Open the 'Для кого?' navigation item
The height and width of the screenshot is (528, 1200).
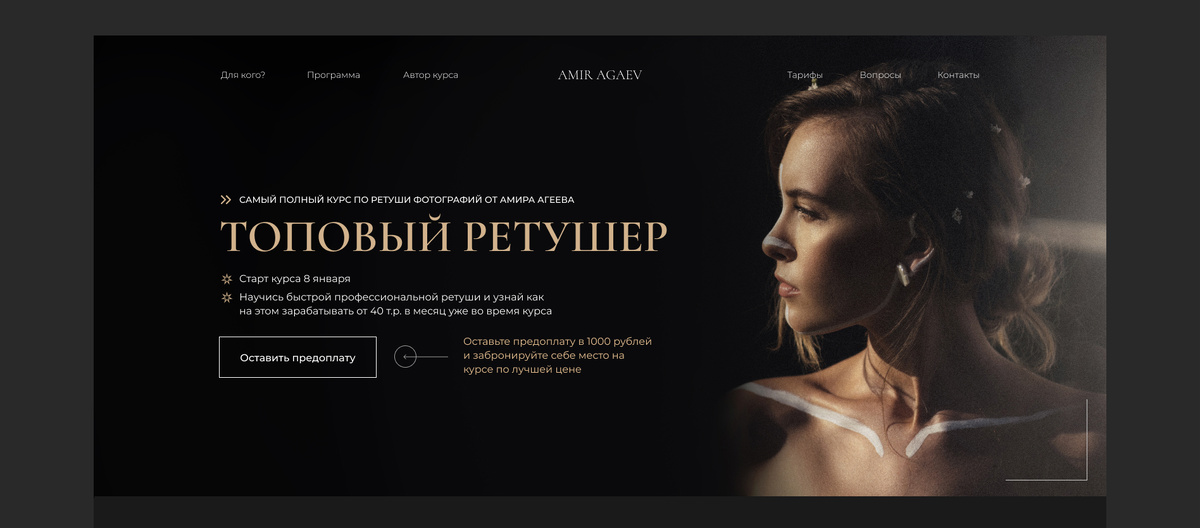tap(243, 75)
